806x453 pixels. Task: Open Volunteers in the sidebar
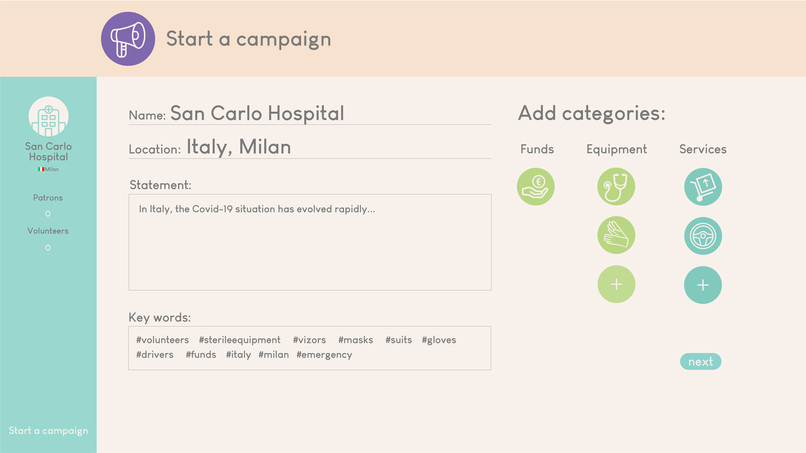coord(48,231)
